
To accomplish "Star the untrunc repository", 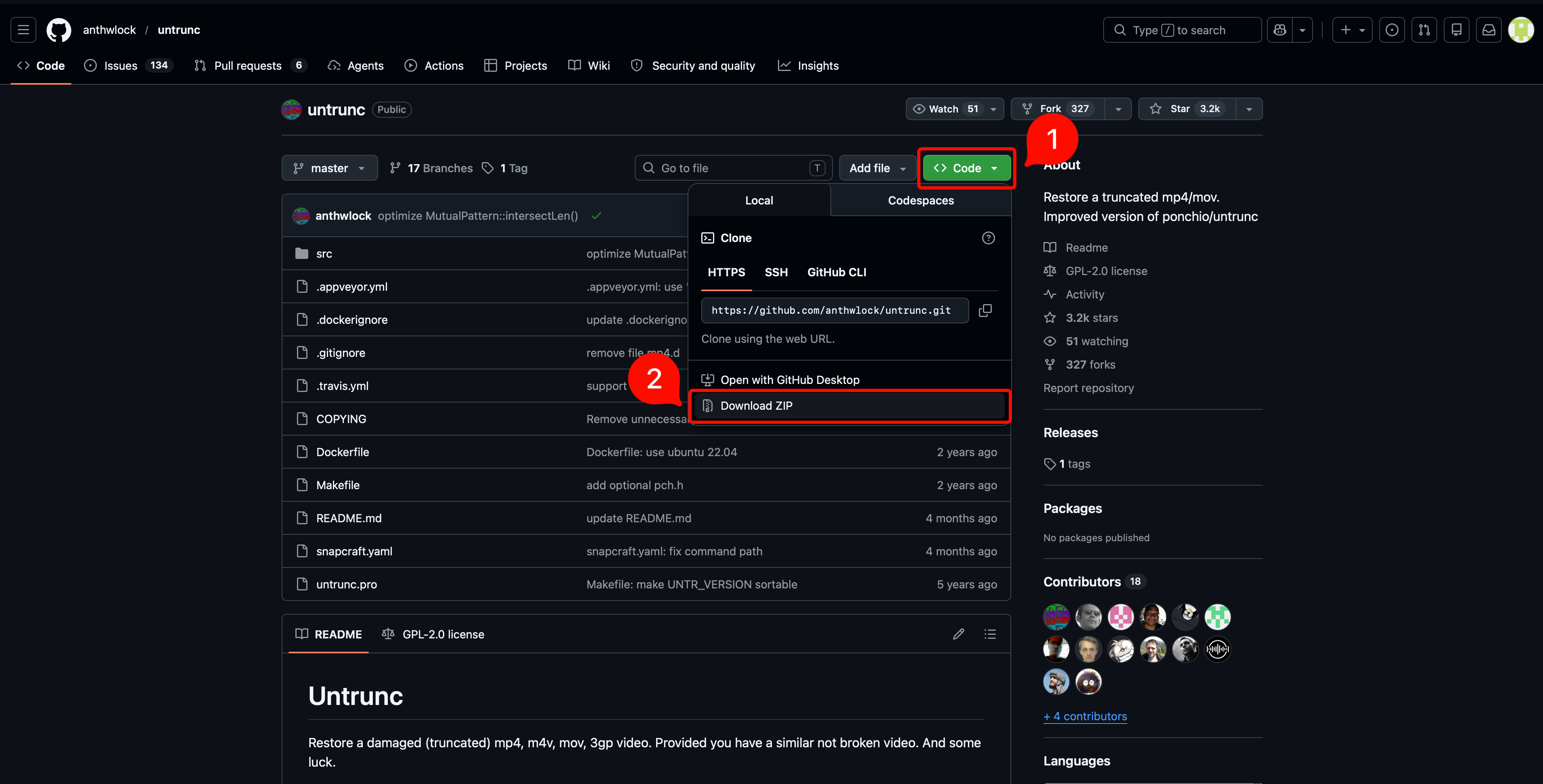I will (1187, 109).
